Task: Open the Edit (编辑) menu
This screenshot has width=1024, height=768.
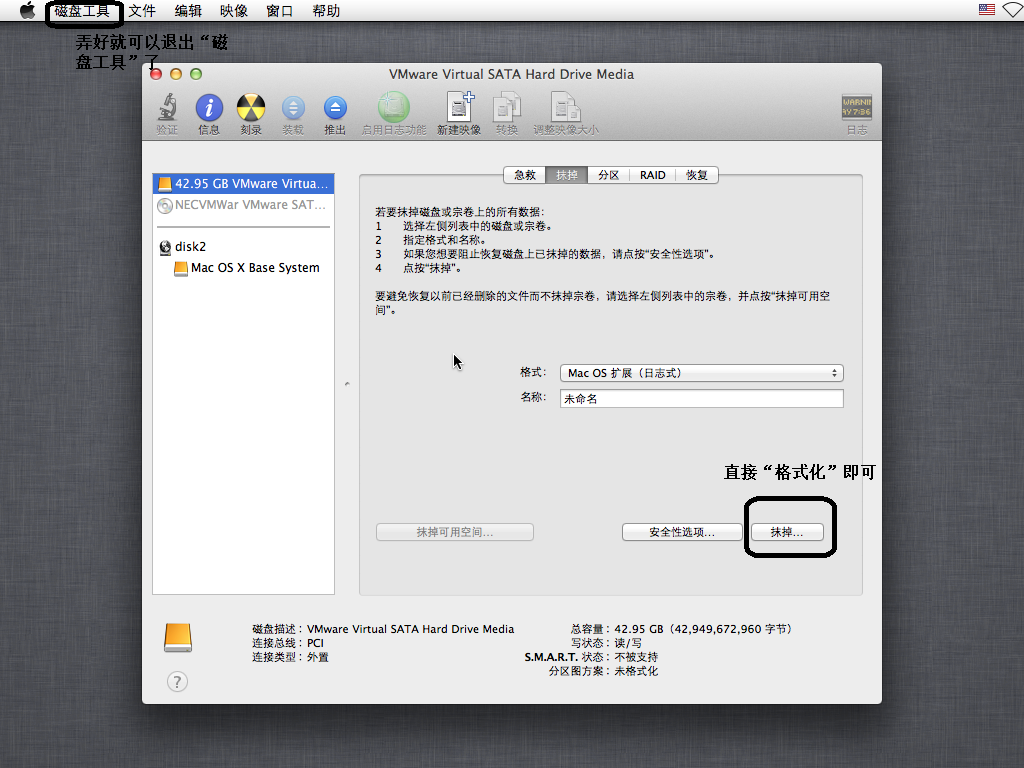Action: (x=188, y=10)
